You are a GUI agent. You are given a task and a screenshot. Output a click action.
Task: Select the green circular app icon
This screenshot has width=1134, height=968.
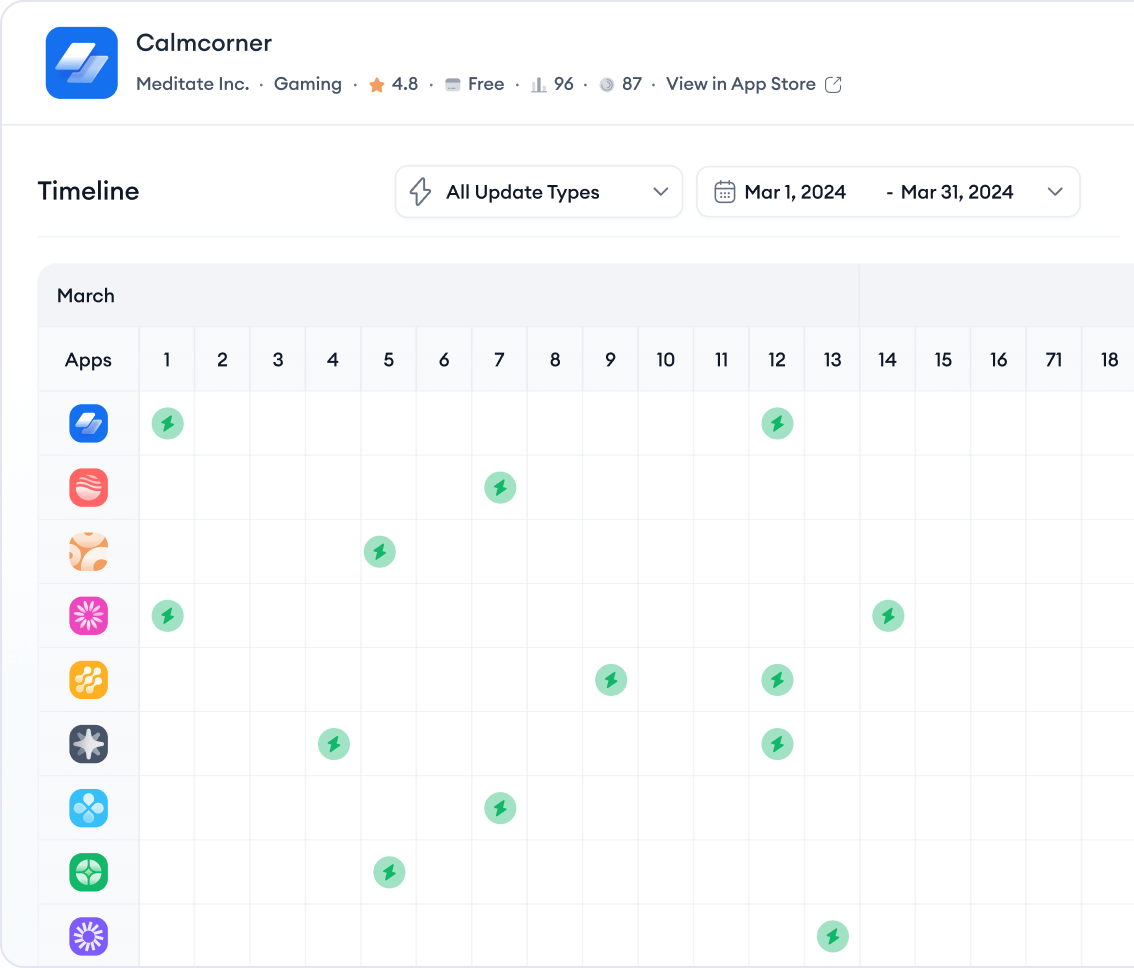89,873
